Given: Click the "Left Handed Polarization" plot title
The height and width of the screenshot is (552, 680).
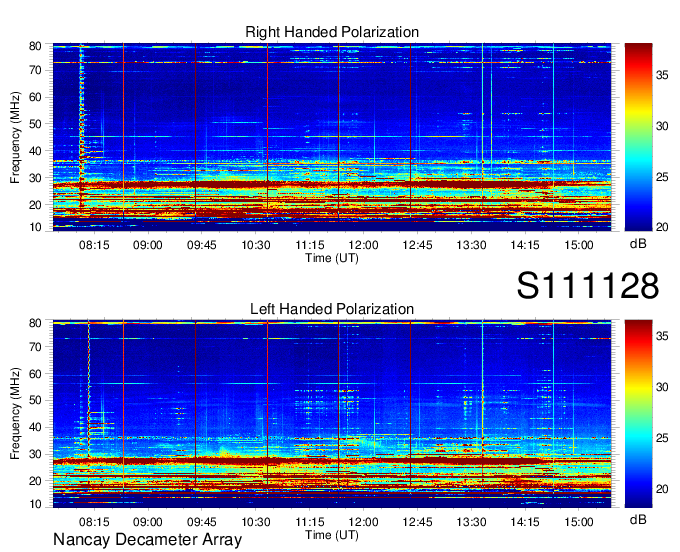Looking at the screenshot, I should pyautogui.click(x=332, y=309).
